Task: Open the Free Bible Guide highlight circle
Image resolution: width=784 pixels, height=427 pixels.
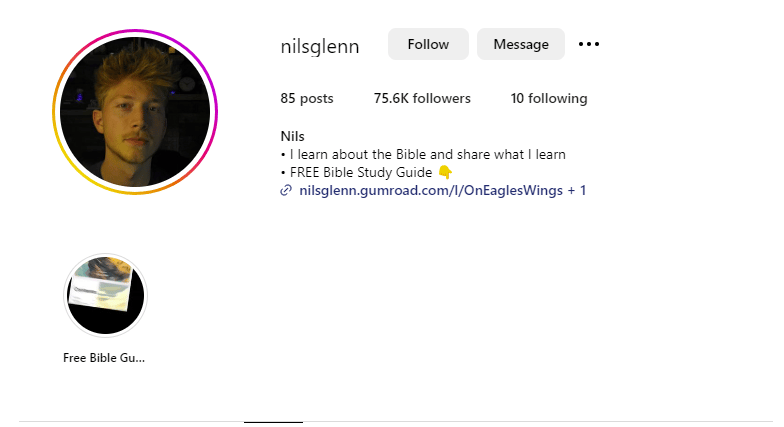Action: pyautogui.click(x=106, y=295)
